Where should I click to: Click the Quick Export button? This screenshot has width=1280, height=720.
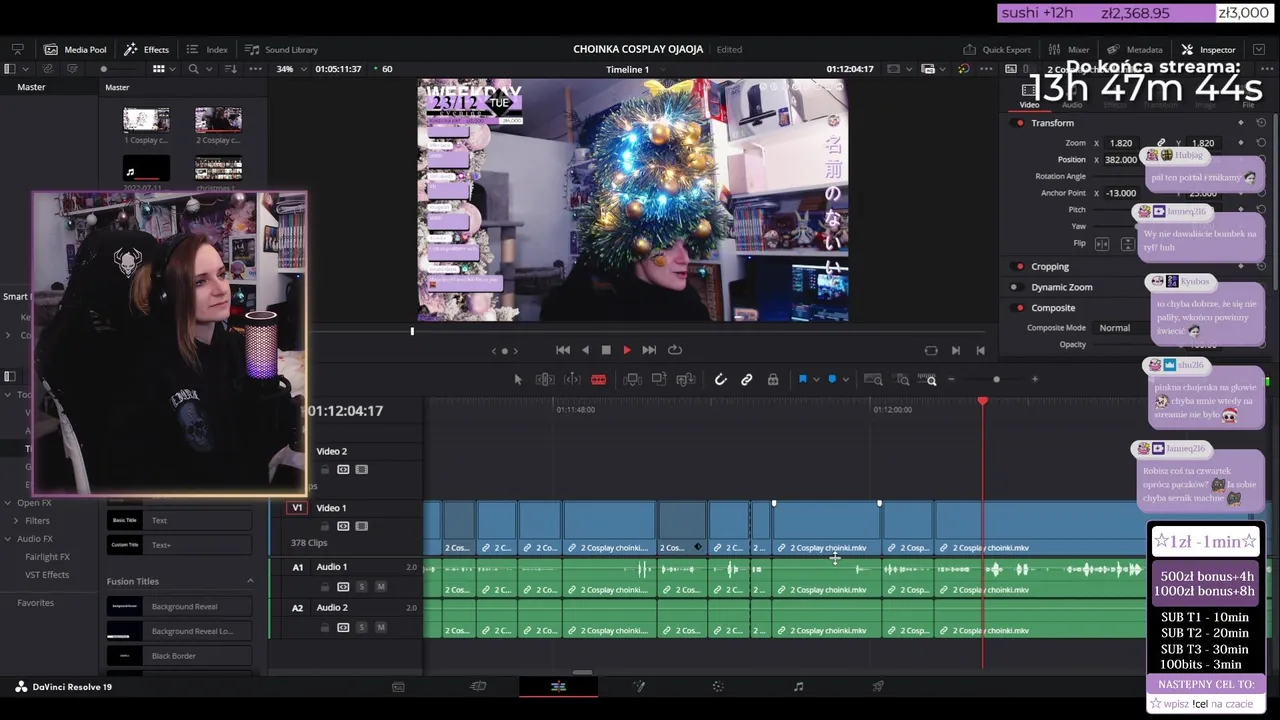(x=996, y=49)
